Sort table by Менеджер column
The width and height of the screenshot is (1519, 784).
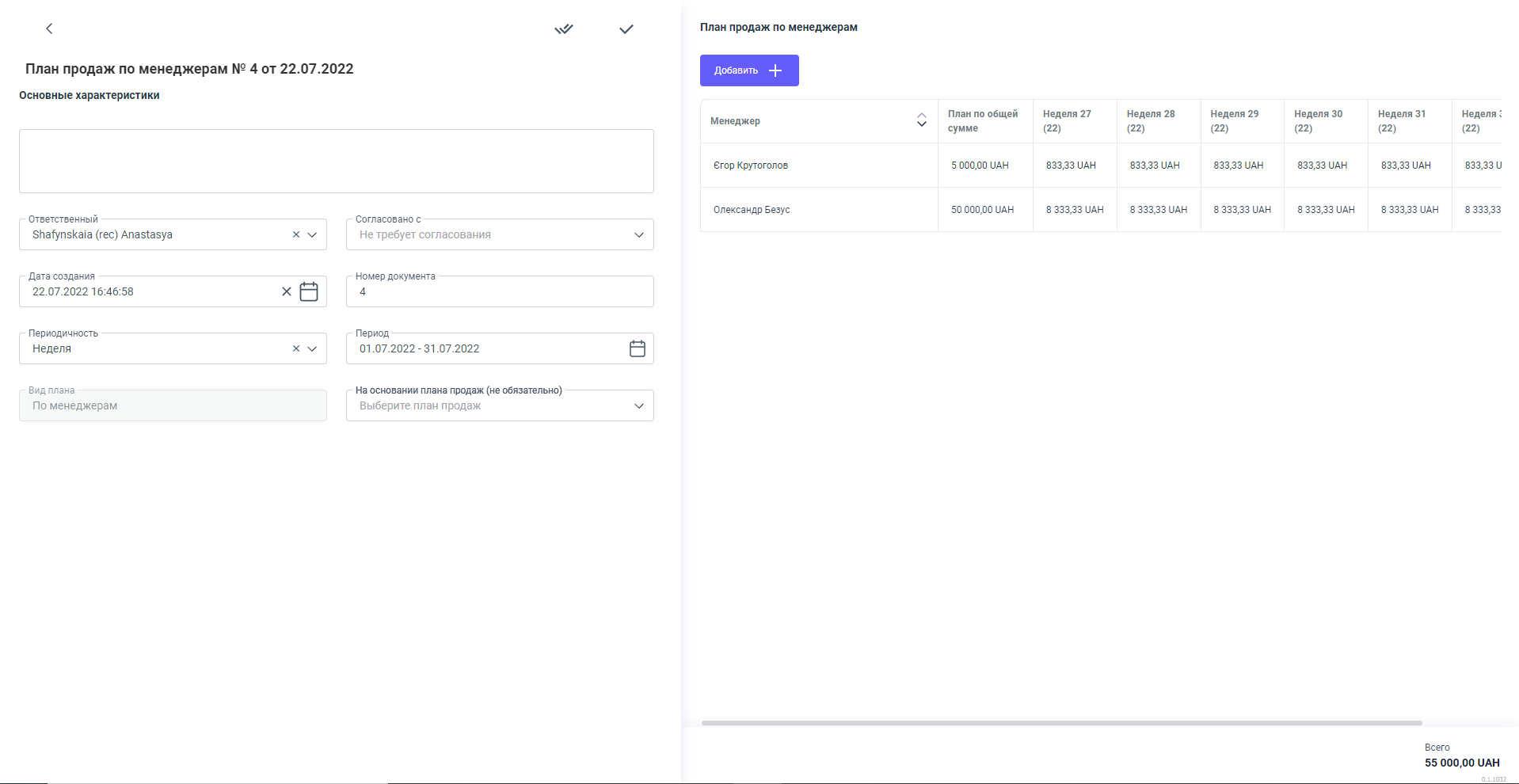coord(921,120)
